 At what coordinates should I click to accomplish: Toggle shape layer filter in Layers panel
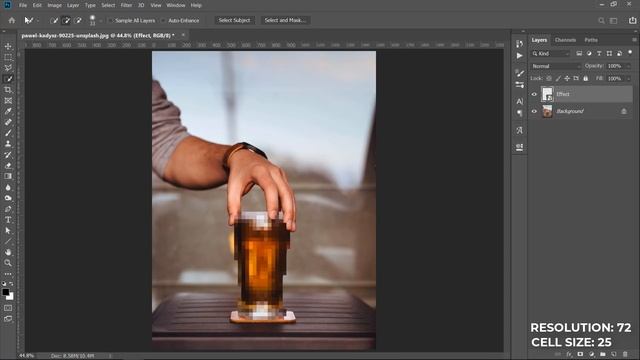point(609,53)
